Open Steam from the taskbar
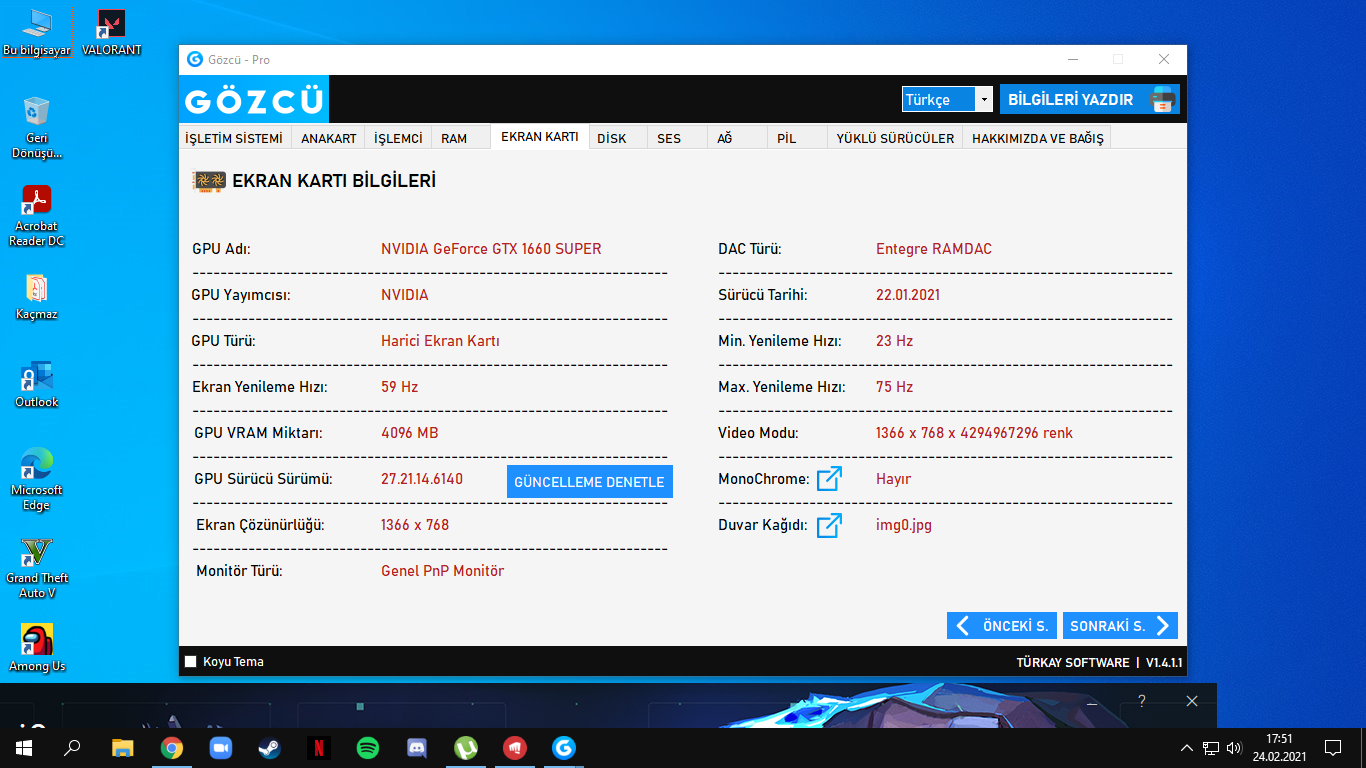Image resolution: width=1366 pixels, height=768 pixels. click(270, 747)
